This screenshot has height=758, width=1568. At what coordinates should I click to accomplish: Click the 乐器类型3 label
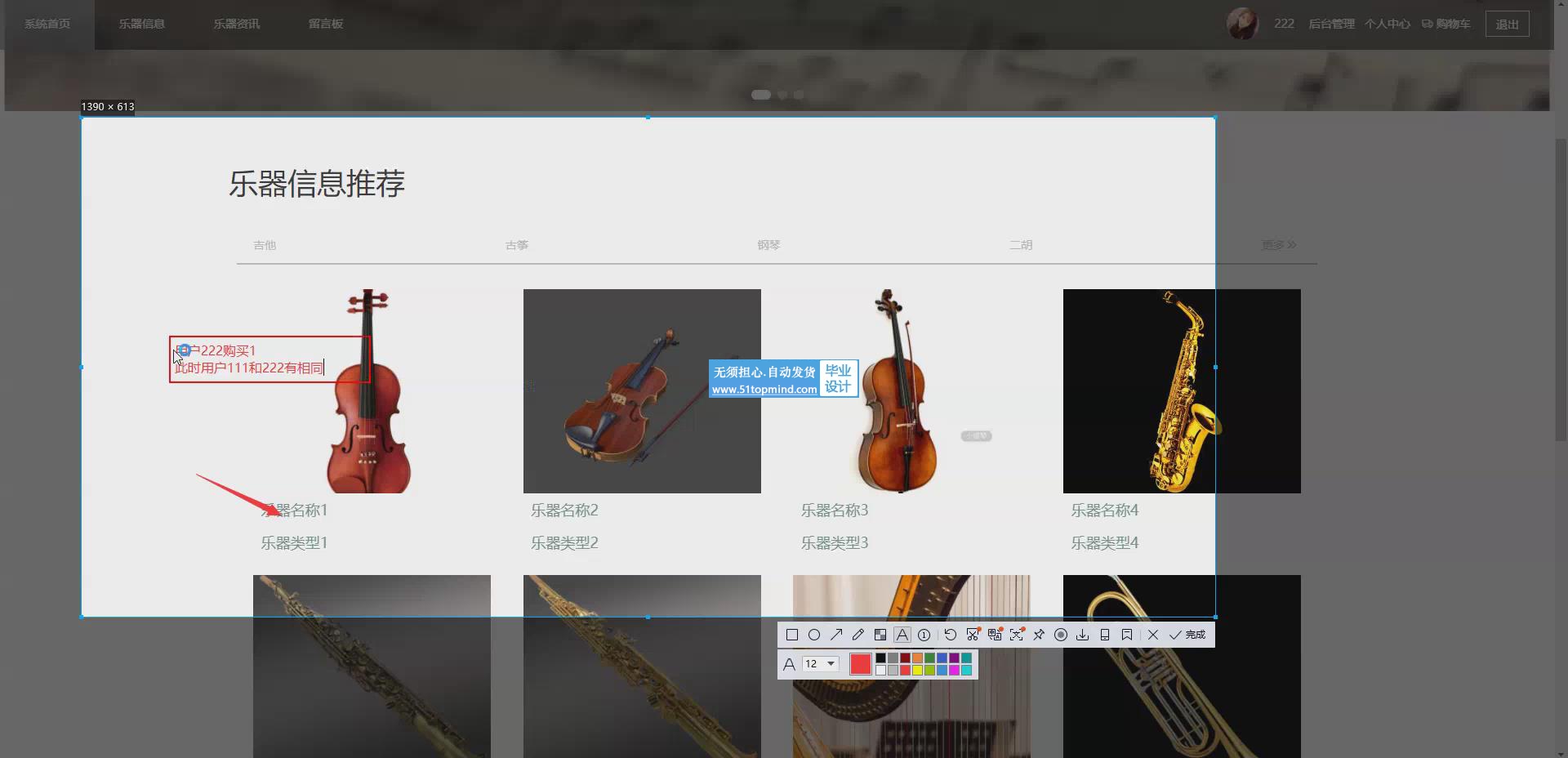835,543
